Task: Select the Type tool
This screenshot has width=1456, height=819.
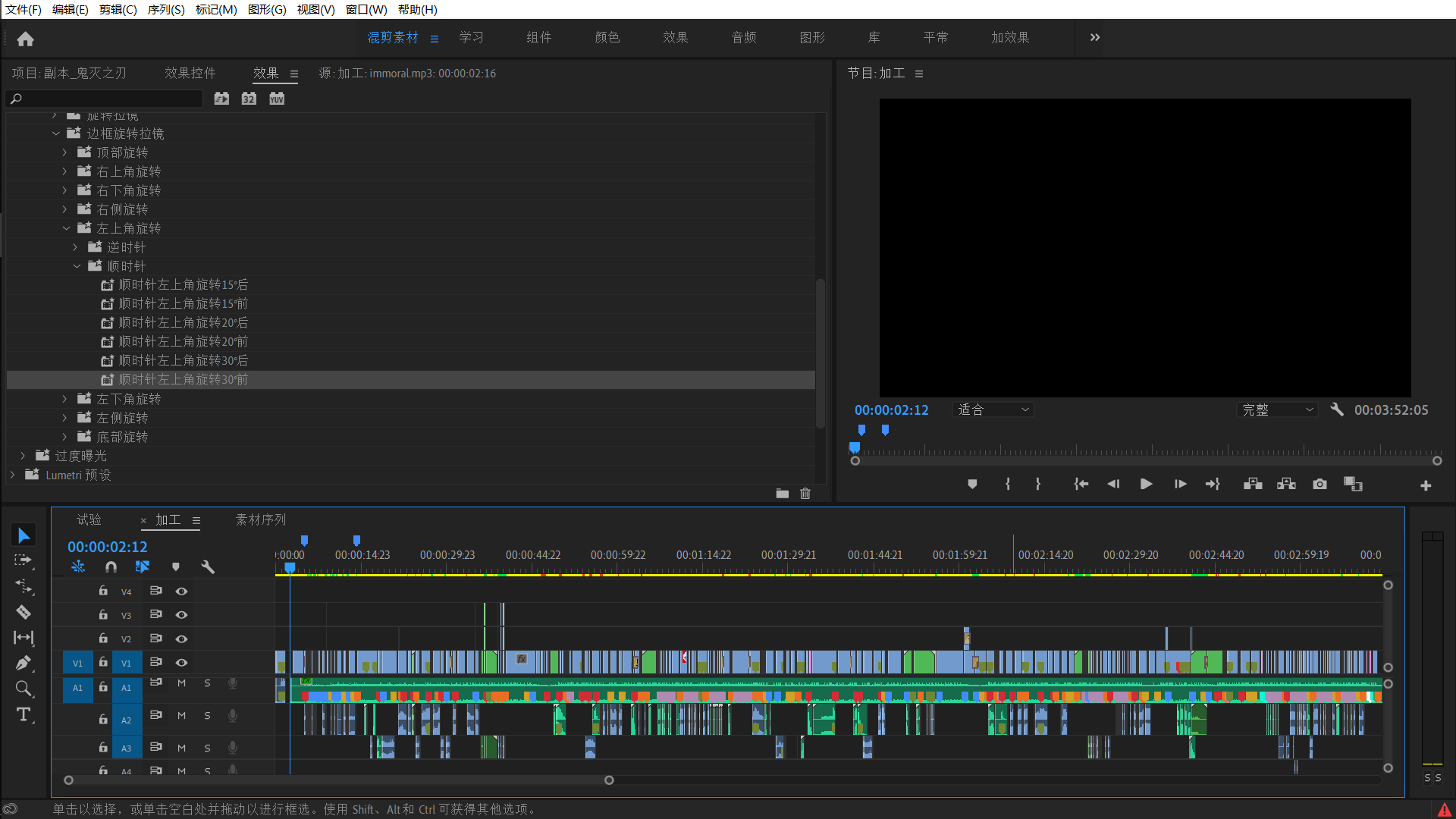Action: click(24, 714)
